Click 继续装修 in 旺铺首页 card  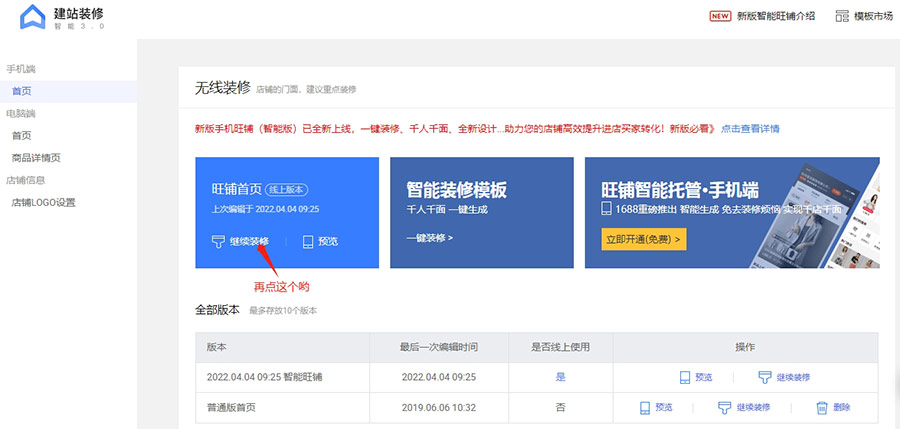click(x=249, y=242)
